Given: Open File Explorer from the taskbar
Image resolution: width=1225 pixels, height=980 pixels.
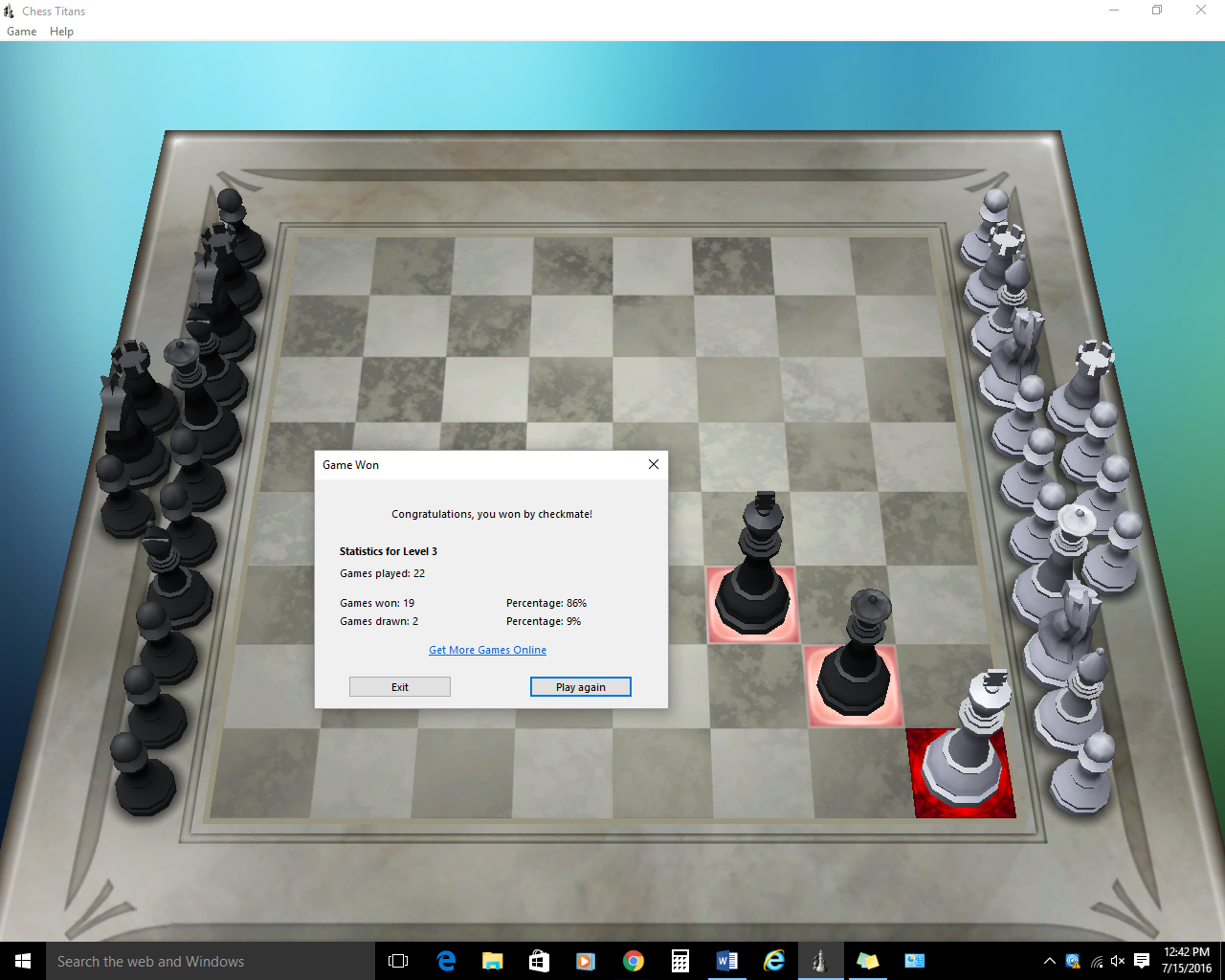Looking at the screenshot, I should point(493,961).
